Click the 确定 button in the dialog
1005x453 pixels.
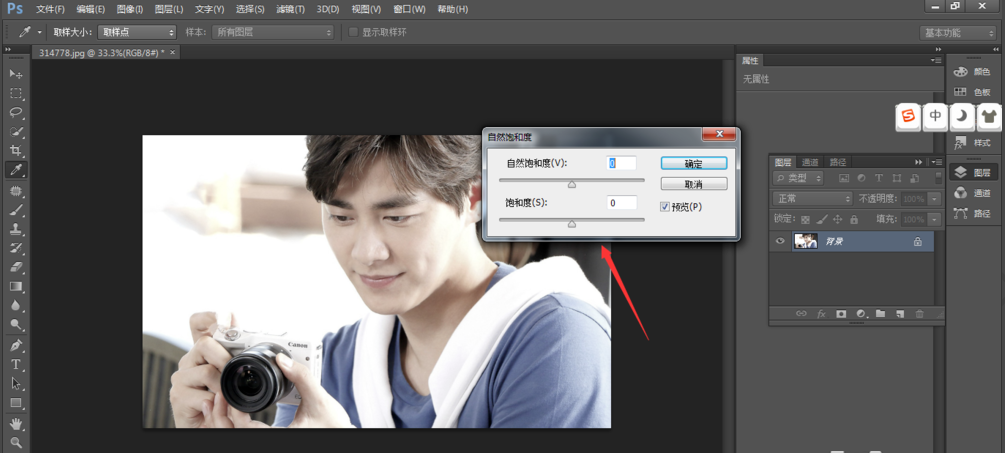(x=693, y=163)
